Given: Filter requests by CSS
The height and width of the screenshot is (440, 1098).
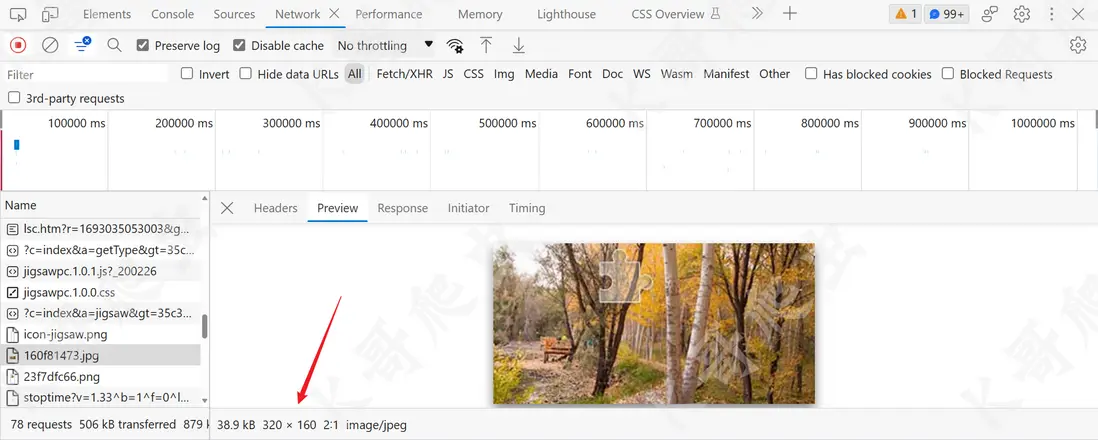Looking at the screenshot, I should pos(473,74).
